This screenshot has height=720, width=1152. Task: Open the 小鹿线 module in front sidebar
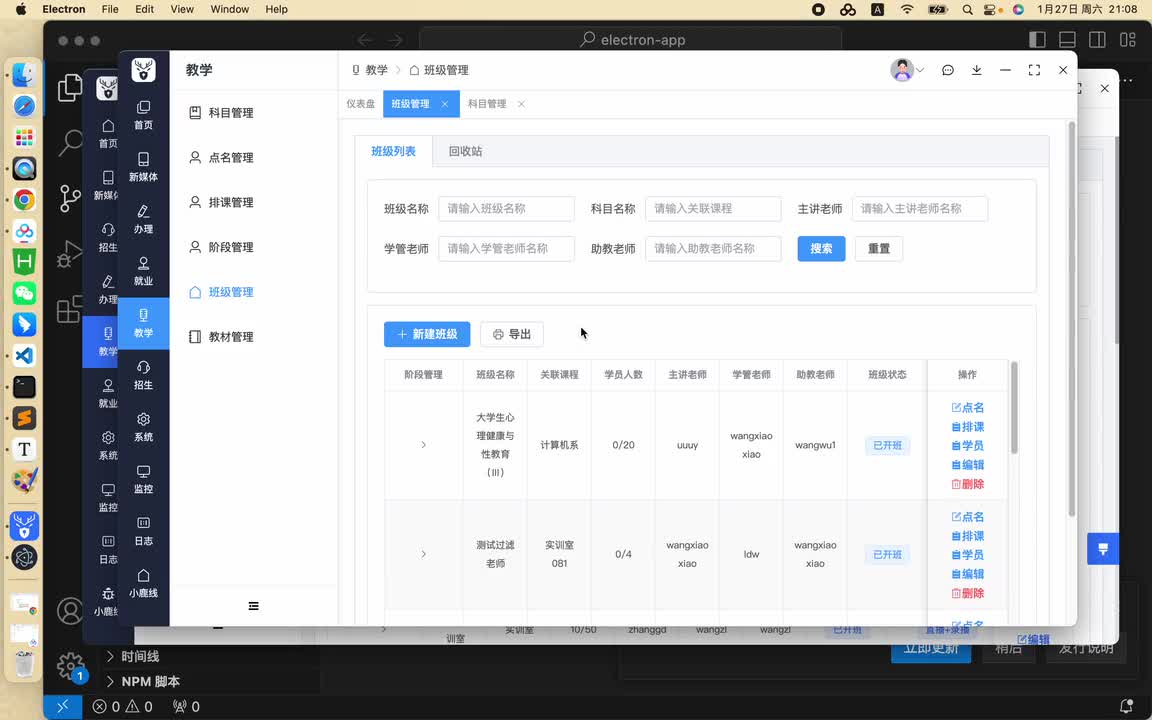coord(143,583)
